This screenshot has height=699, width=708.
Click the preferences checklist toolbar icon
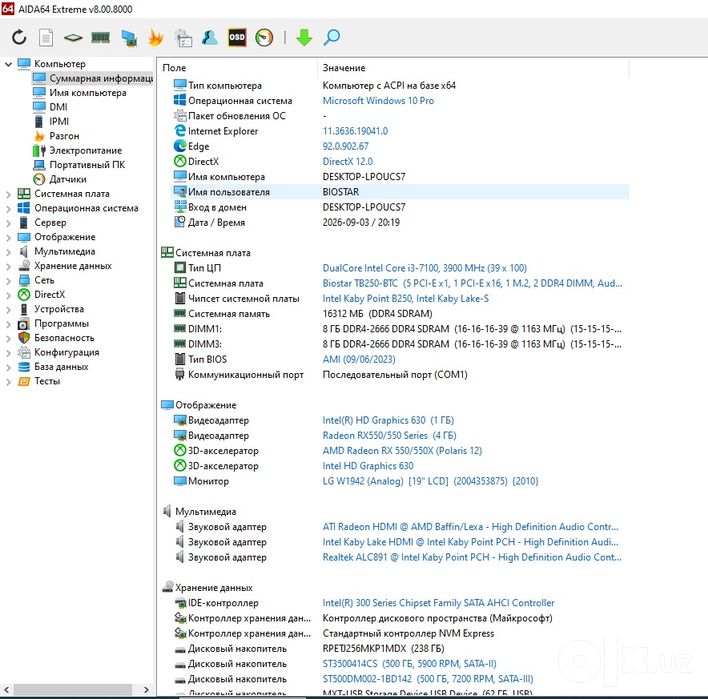(x=183, y=38)
